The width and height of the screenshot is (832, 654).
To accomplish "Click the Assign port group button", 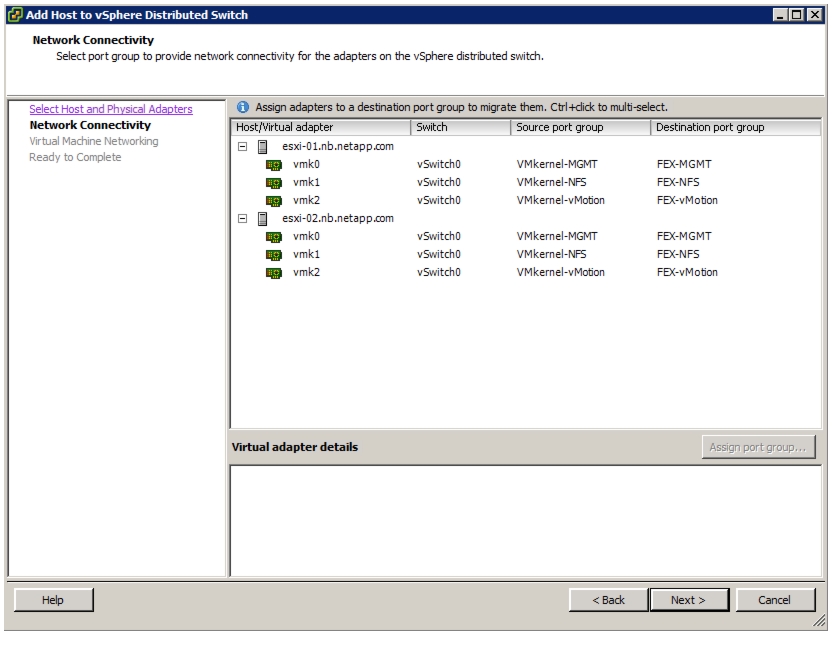I will [x=758, y=447].
